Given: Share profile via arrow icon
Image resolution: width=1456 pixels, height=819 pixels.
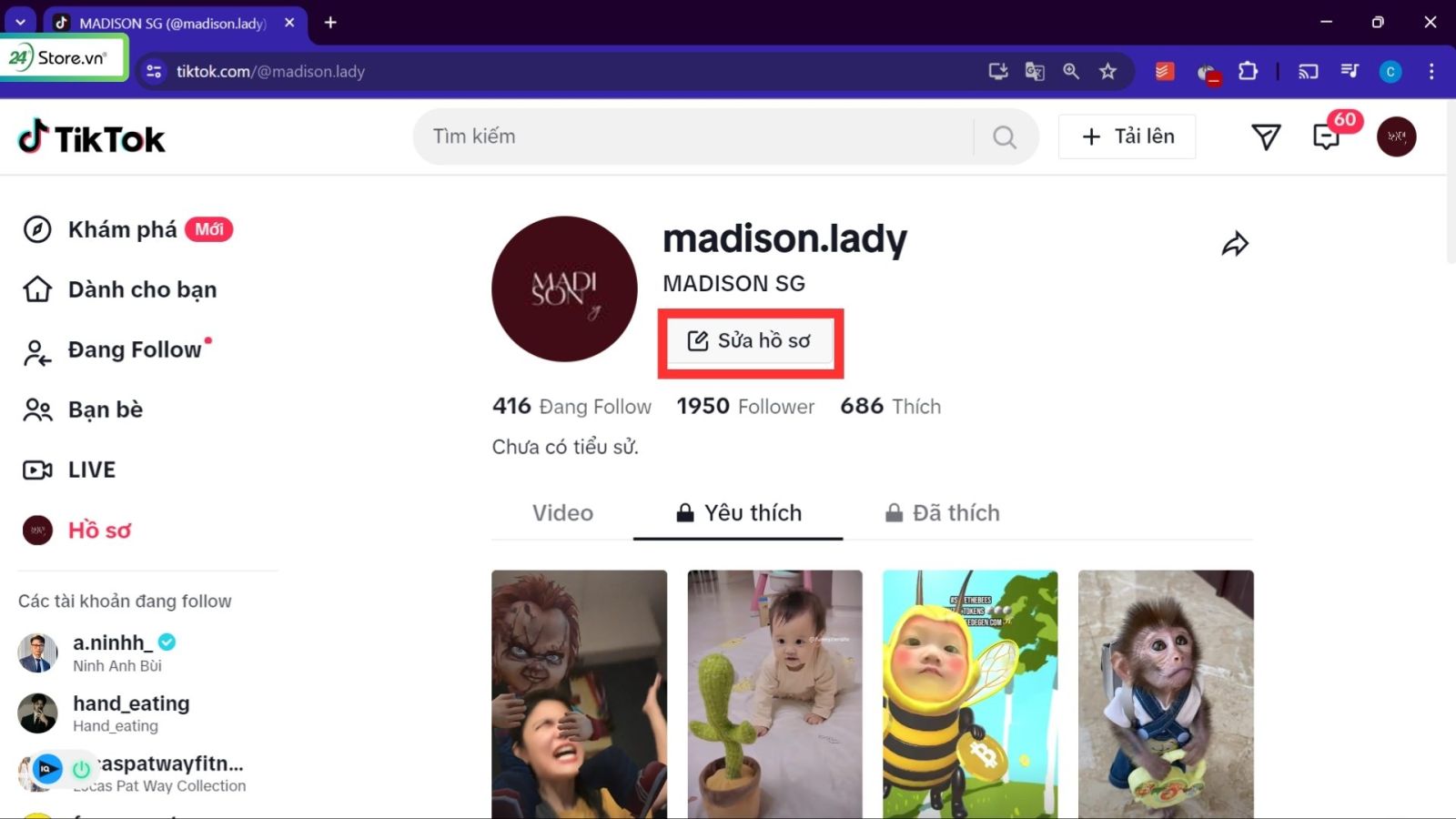Looking at the screenshot, I should point(1235,244).
